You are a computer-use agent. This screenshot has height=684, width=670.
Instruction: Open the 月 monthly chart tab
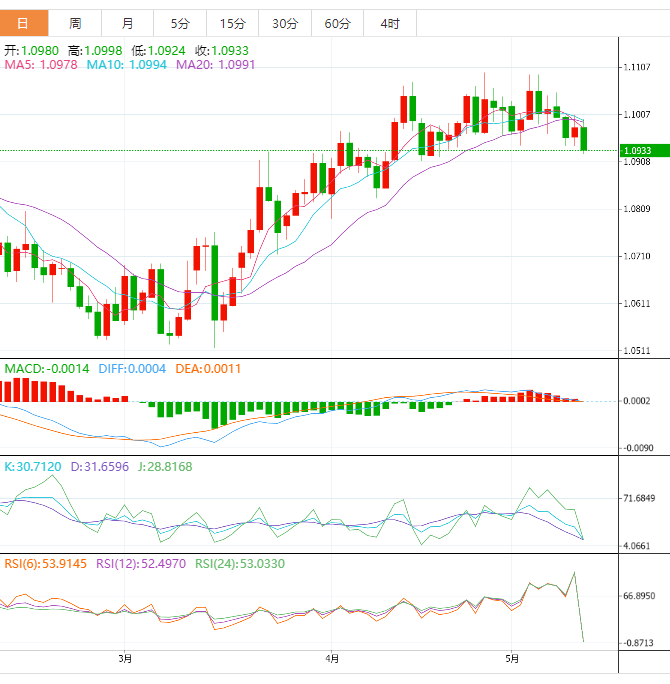coord(127,23)
